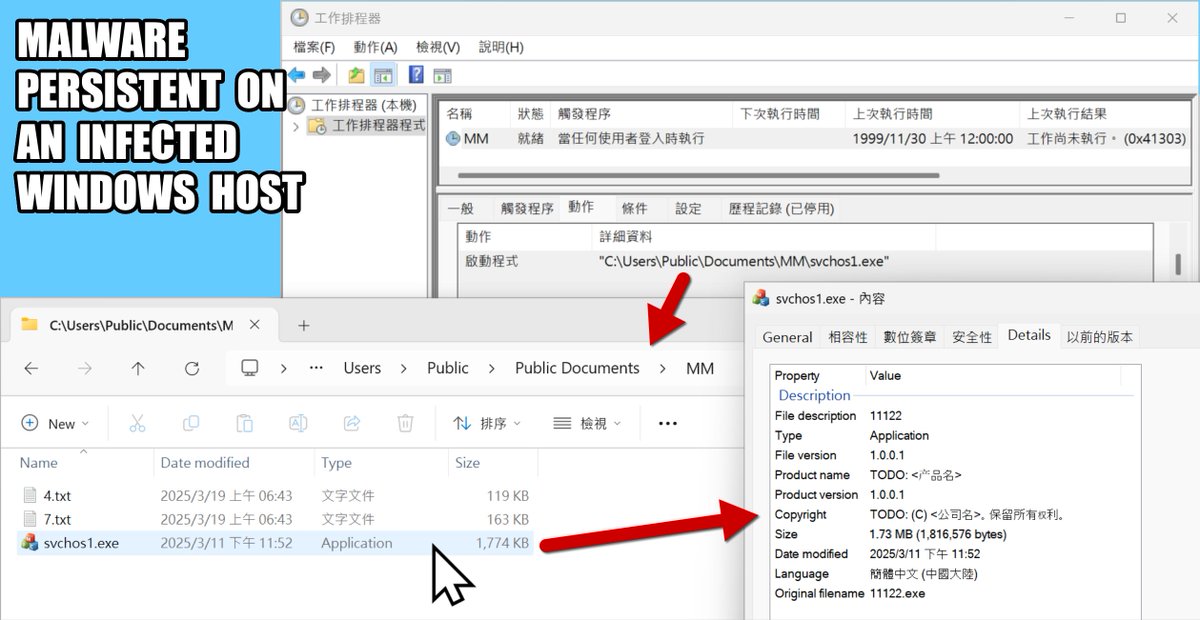Switch to the 歷程記錄 (已停用) tab
Screen dimensions: 1200x620
781,209
